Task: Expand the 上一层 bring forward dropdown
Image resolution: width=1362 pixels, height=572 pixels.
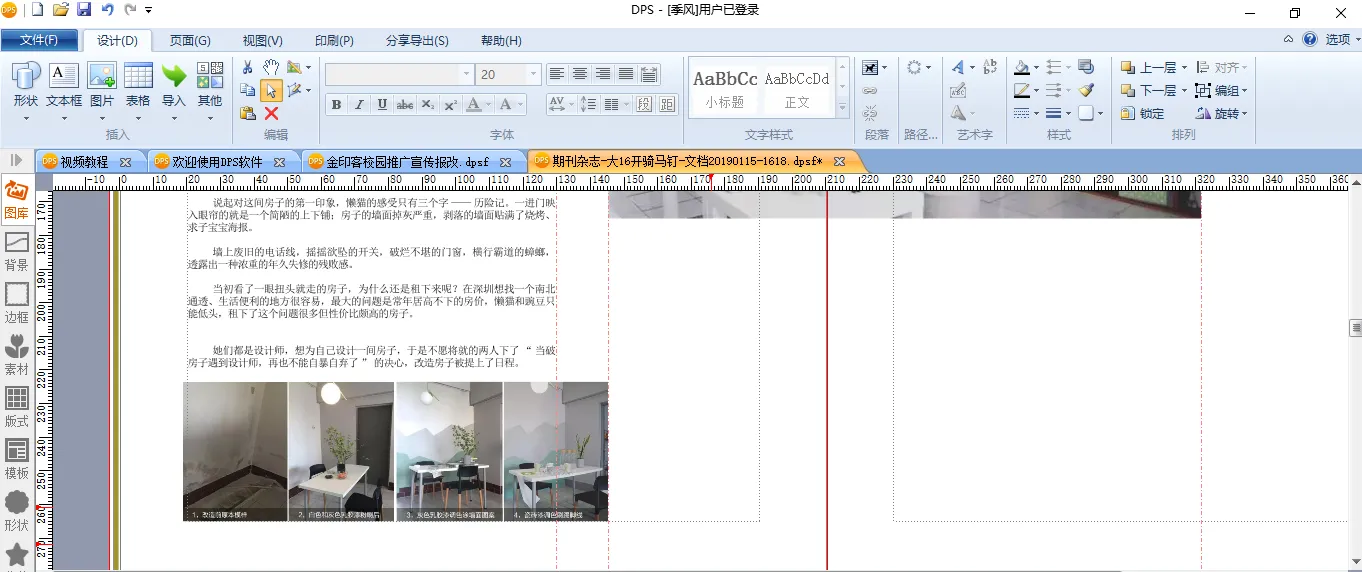Action: tap(1184, 68)
